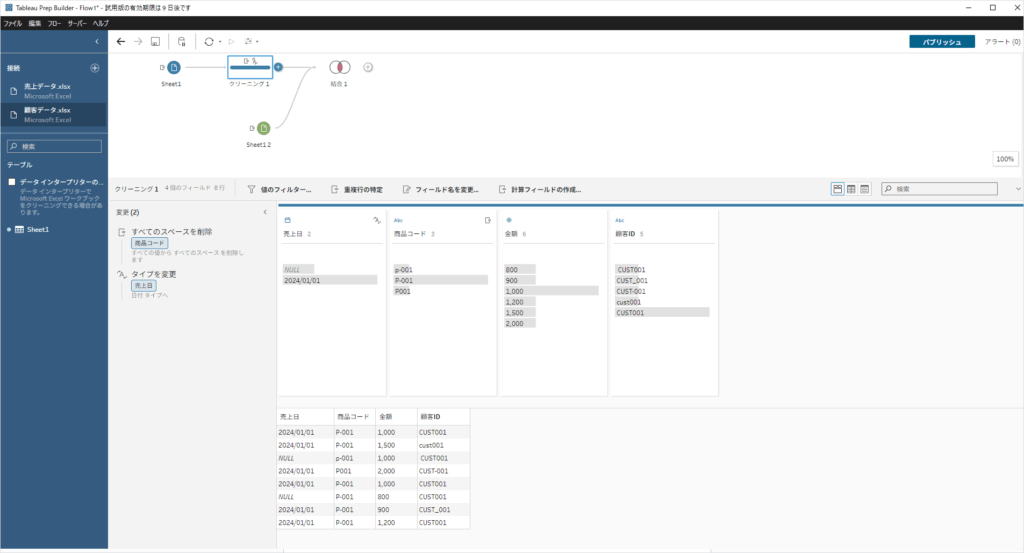Image resolution: width=1024 pixels, height=553 pixels.
Task: Switch to profile pane view
Action: 837,188
